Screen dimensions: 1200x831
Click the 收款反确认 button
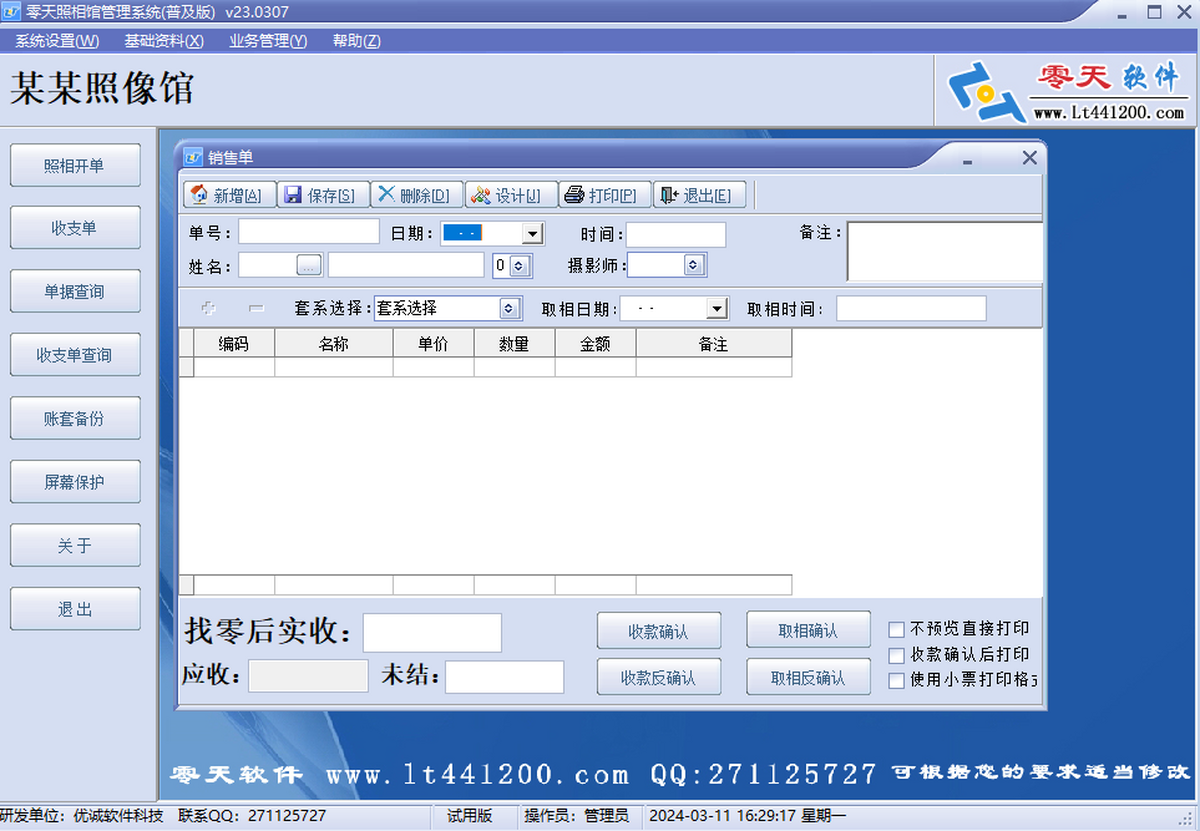pyautogui.click(x=659, y=678)
